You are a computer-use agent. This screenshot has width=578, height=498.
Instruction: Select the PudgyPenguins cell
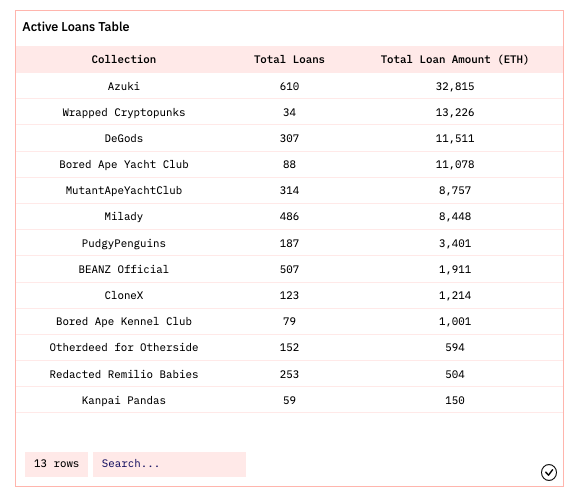123,243
